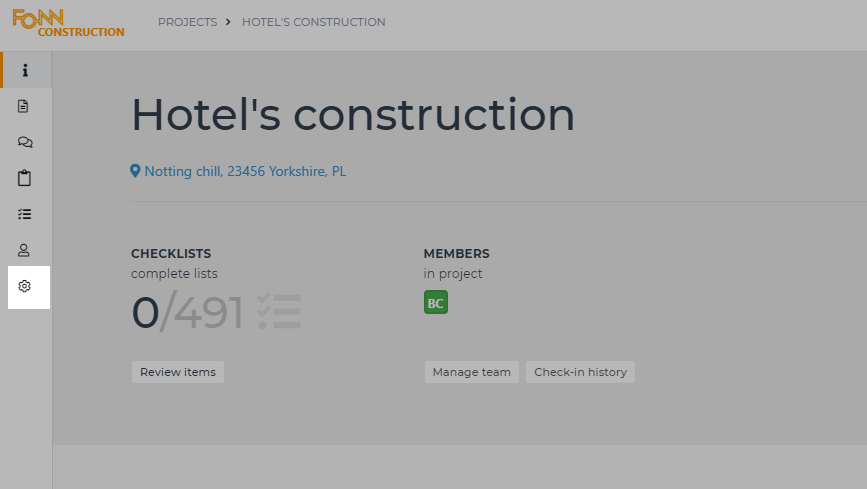
Task: Open the members person sidebar icon
Action: click(x=25, y=250)
